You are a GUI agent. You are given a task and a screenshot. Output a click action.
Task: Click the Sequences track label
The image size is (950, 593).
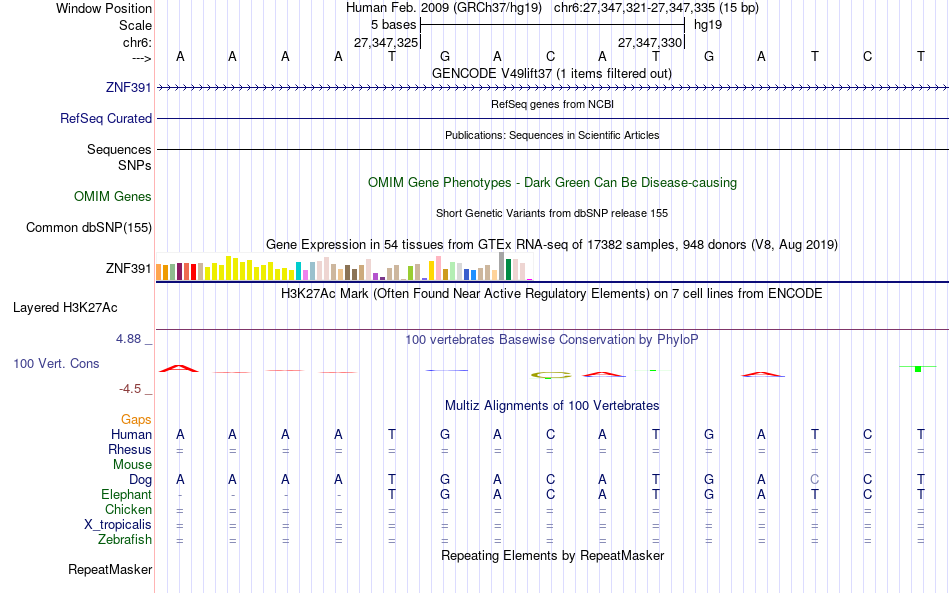click(x=119, y=149)
